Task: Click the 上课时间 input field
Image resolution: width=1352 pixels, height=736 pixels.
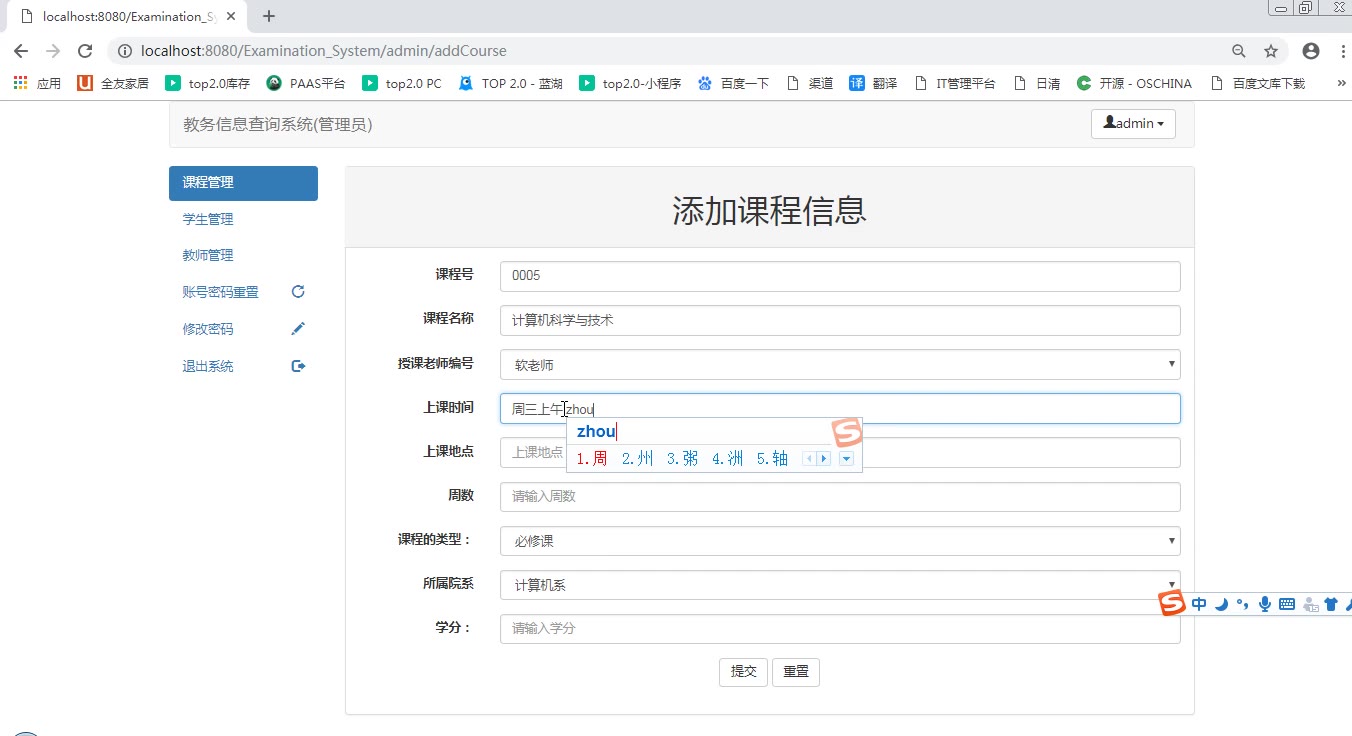Action: coord(840,408)
